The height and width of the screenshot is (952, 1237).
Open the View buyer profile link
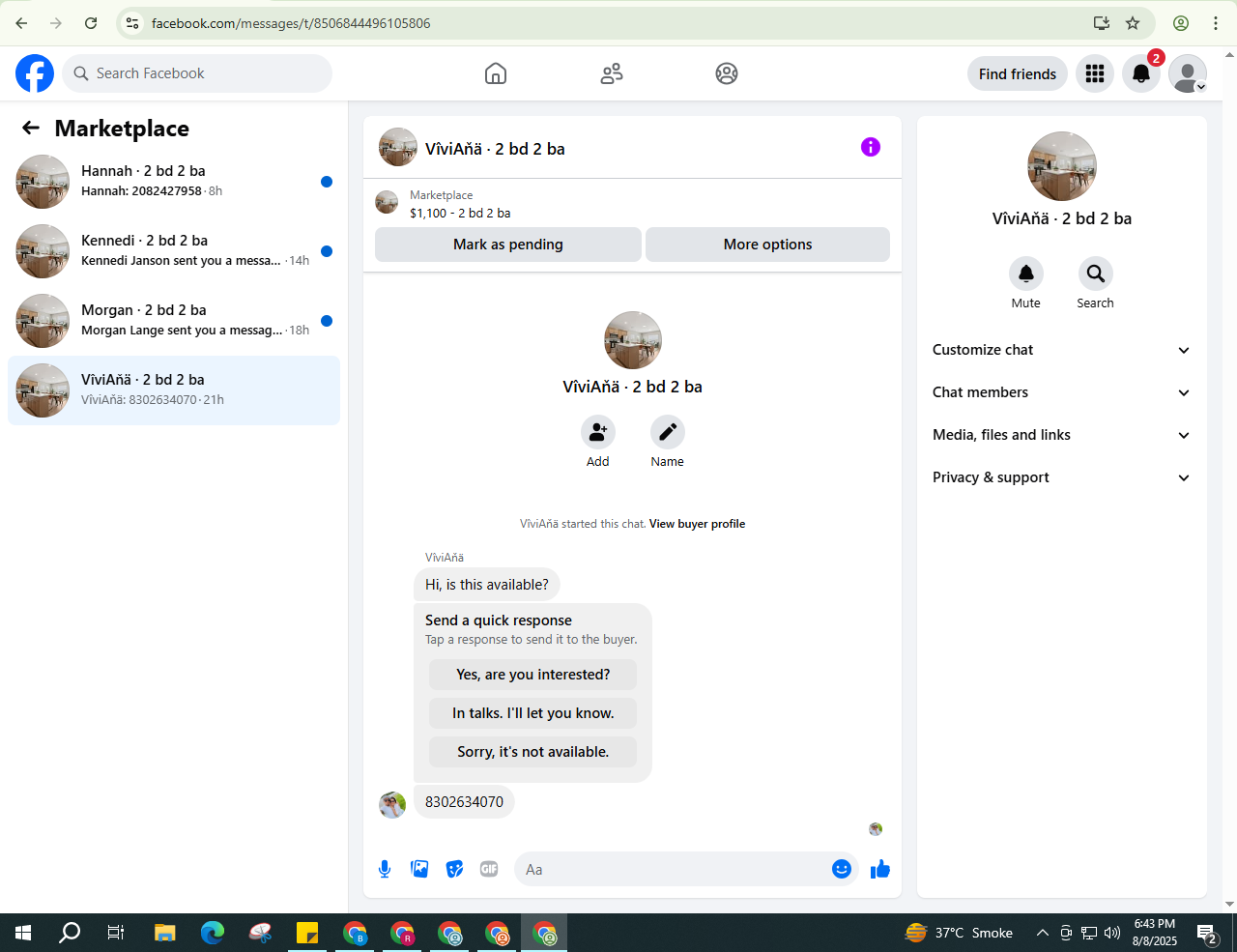(x=697, y=524)
